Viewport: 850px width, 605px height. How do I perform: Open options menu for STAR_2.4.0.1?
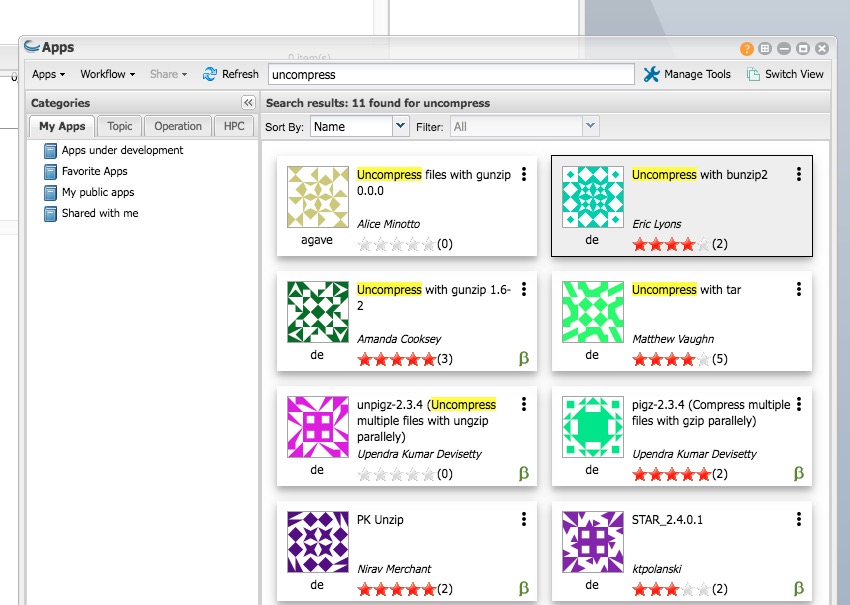tap(799, 519)
